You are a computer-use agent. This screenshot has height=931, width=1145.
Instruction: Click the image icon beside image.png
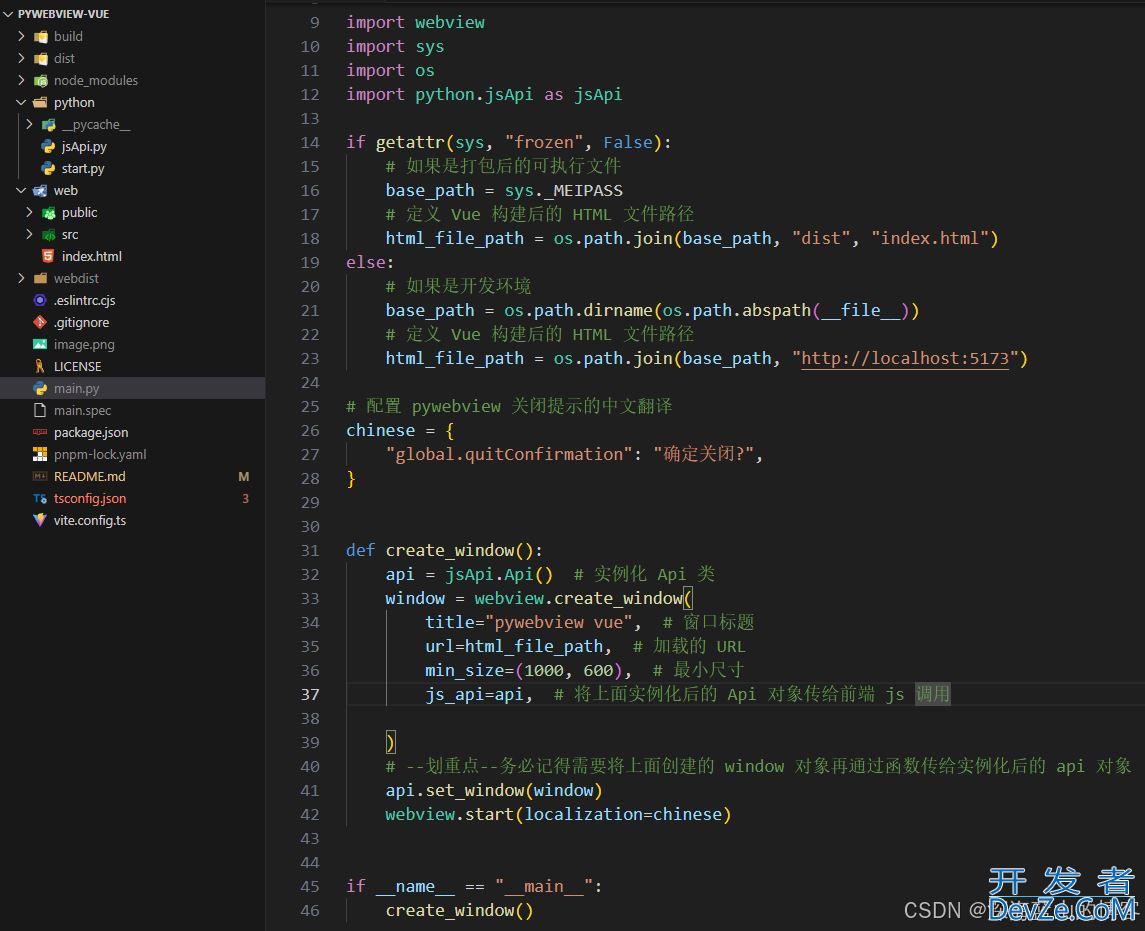[40, 344]
